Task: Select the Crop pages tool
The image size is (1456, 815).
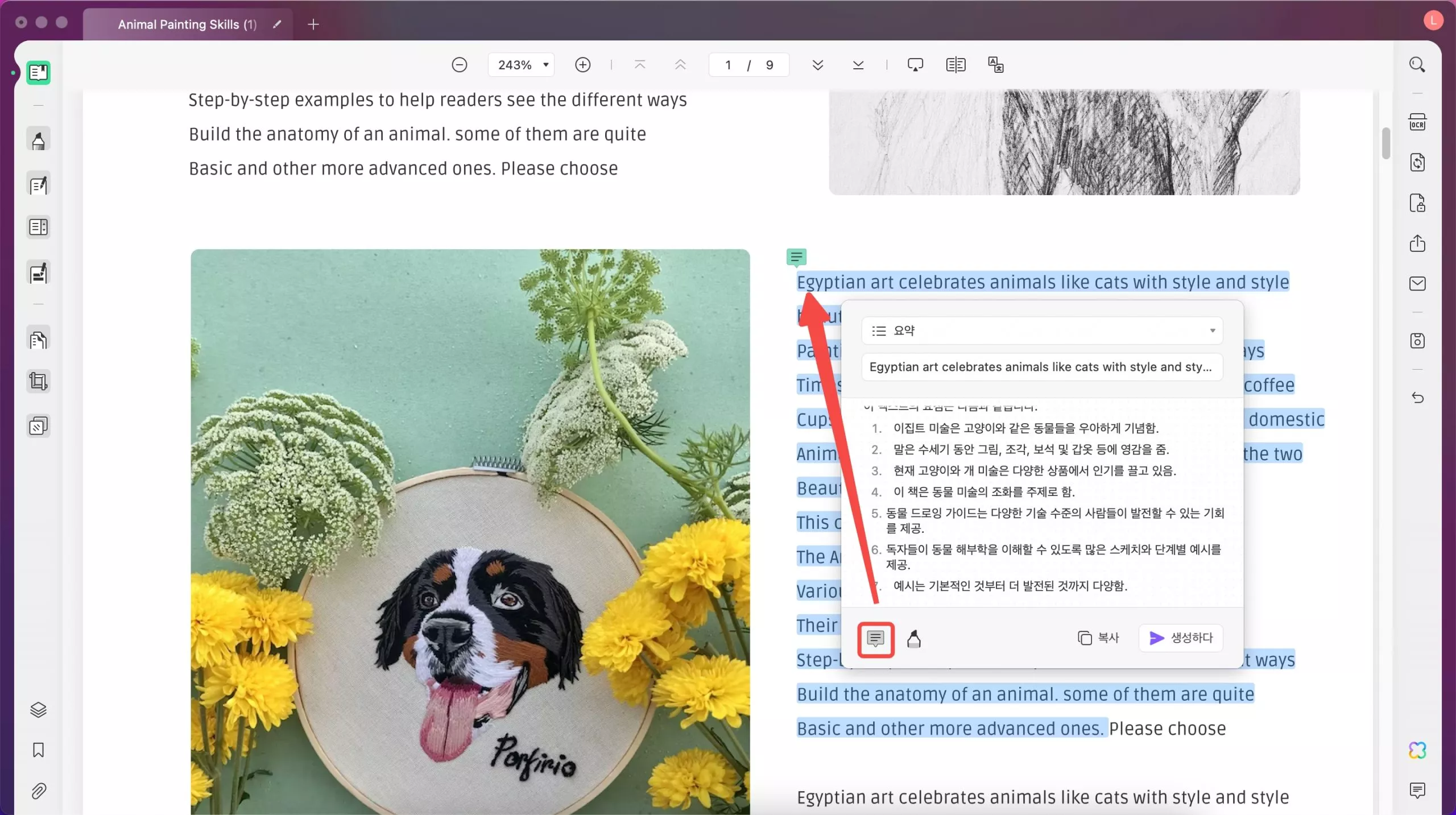Action: tap(38, 380)
